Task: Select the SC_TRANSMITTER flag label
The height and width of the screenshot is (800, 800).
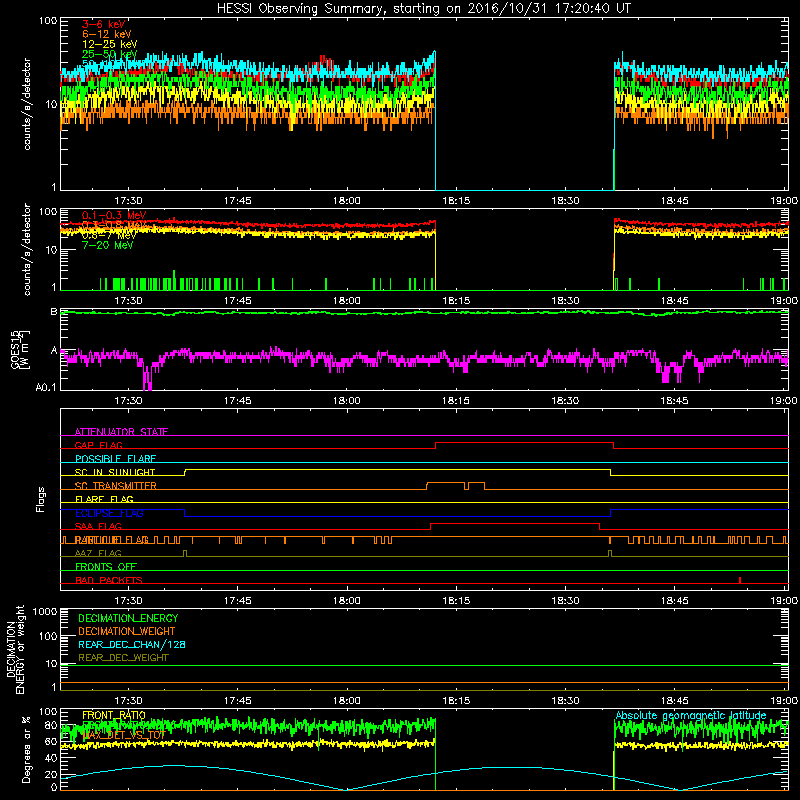Action: coord(115,486)
